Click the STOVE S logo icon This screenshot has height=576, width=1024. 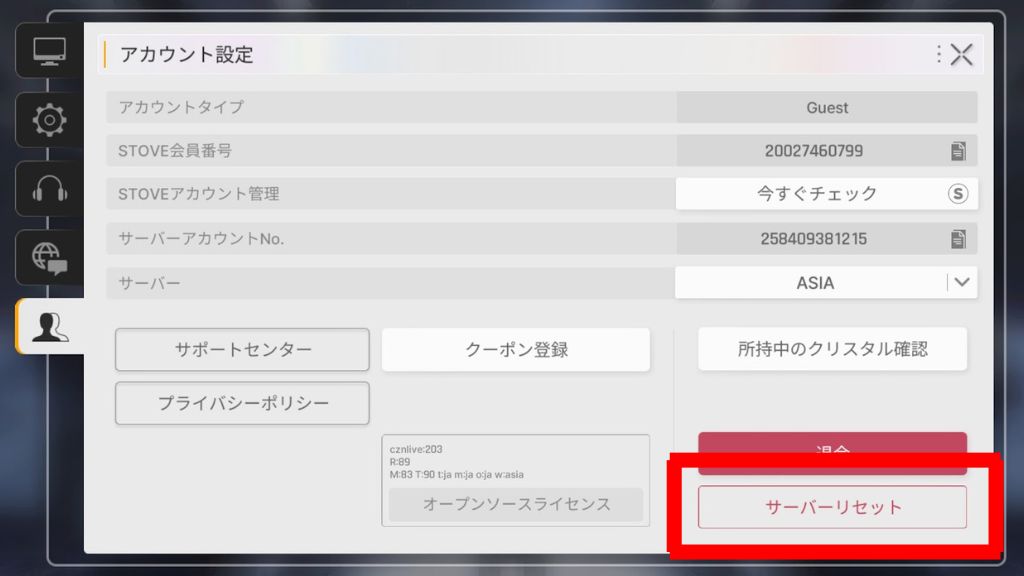(958, 194)
